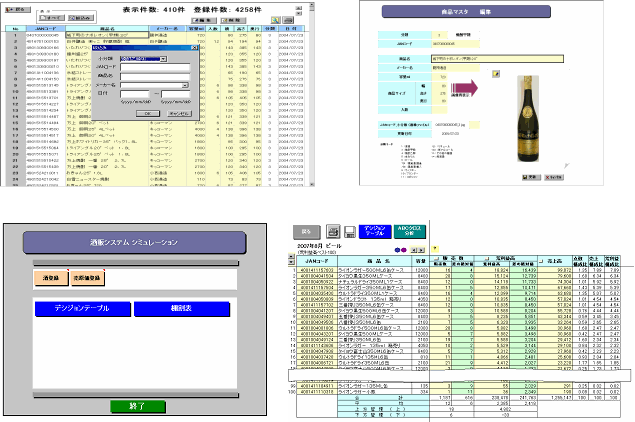Click the 更新 save button in product master
Image resolution: width=635 pixels, height=422 pixels.
click(x=531, y=177)
